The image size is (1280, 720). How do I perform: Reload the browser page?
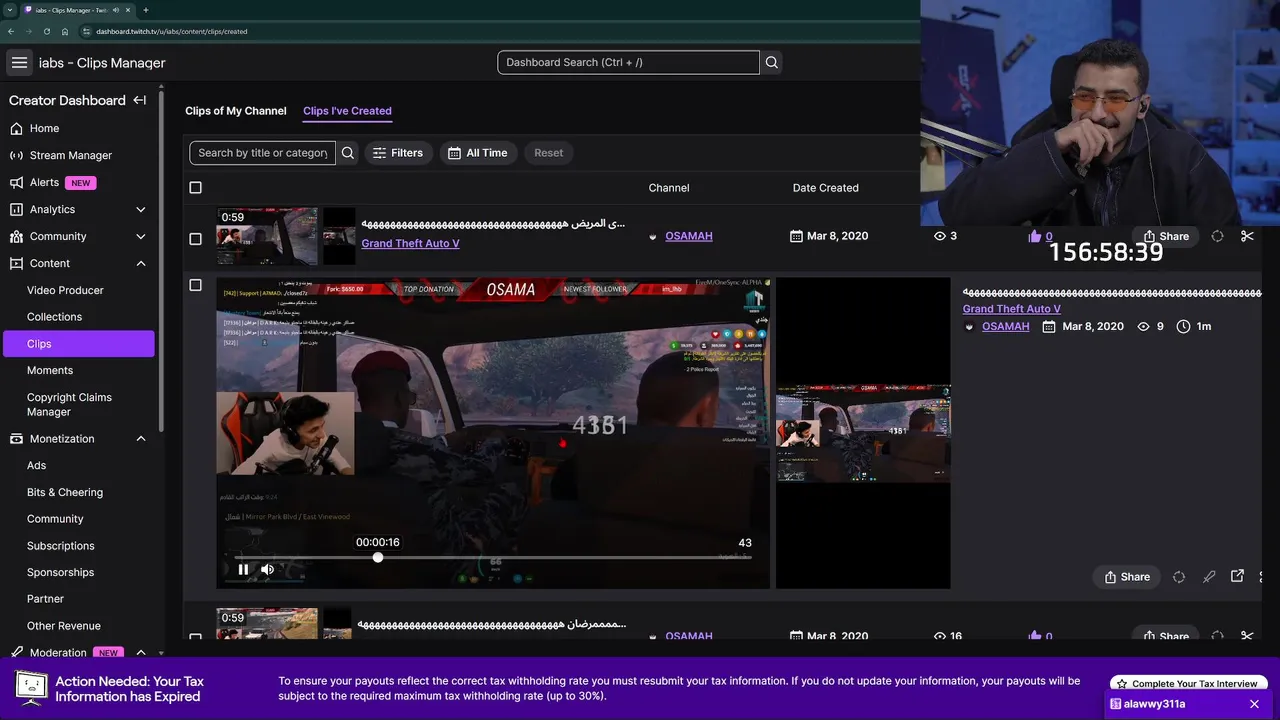(46, 31)
